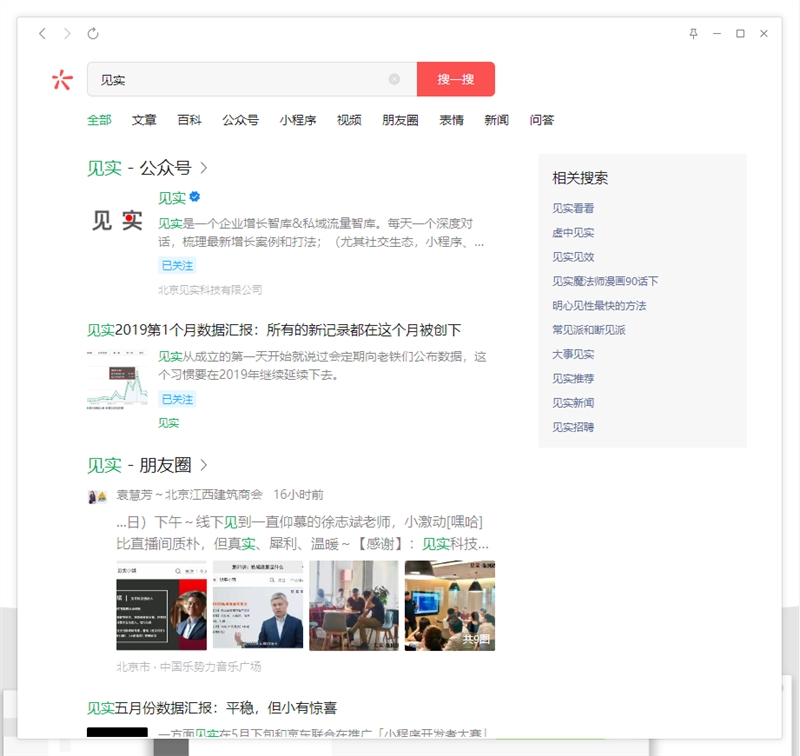Open the 新闻 tab
This screenshot has width=800, height=756.
tap(496, 120)
